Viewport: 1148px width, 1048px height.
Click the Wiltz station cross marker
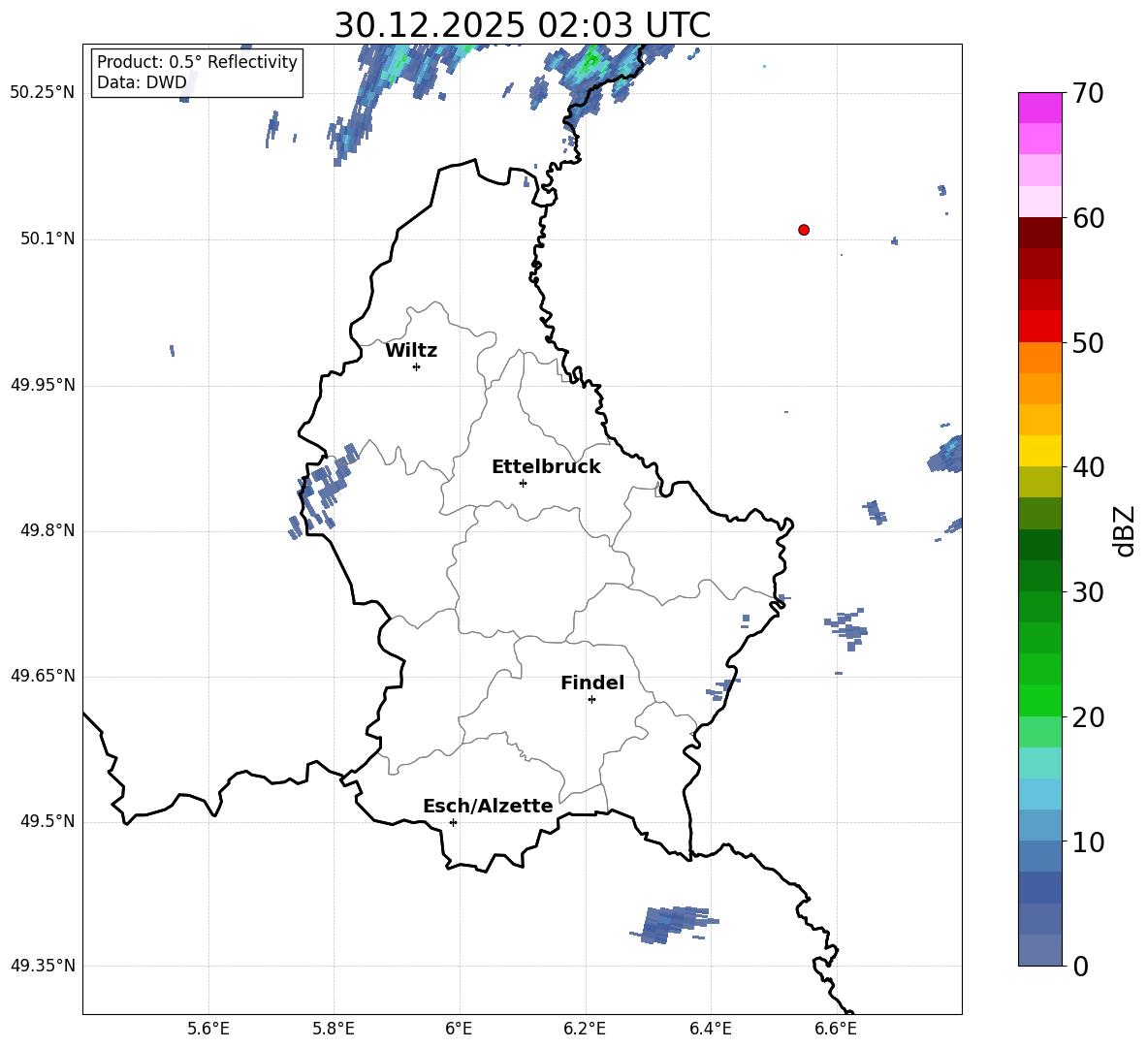click(417, 366)
